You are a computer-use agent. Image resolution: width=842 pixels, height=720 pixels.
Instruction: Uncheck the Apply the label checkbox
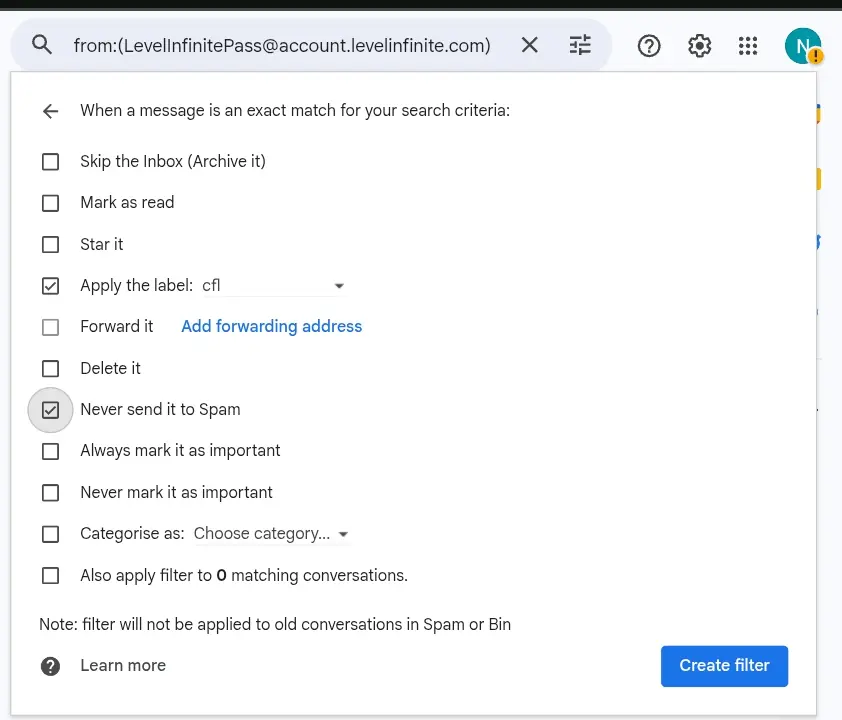(50, 286)
